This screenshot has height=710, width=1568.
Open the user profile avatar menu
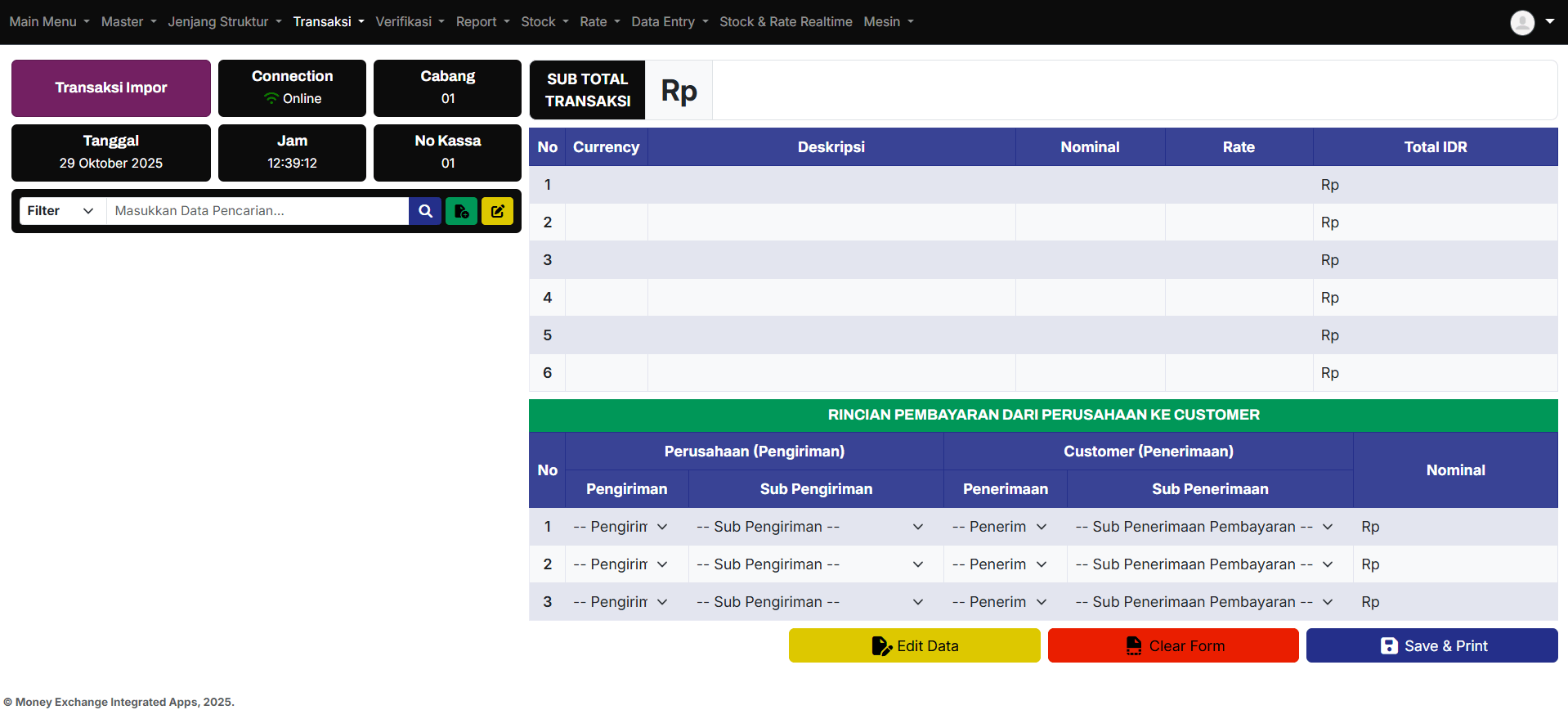pos(1530,22)
